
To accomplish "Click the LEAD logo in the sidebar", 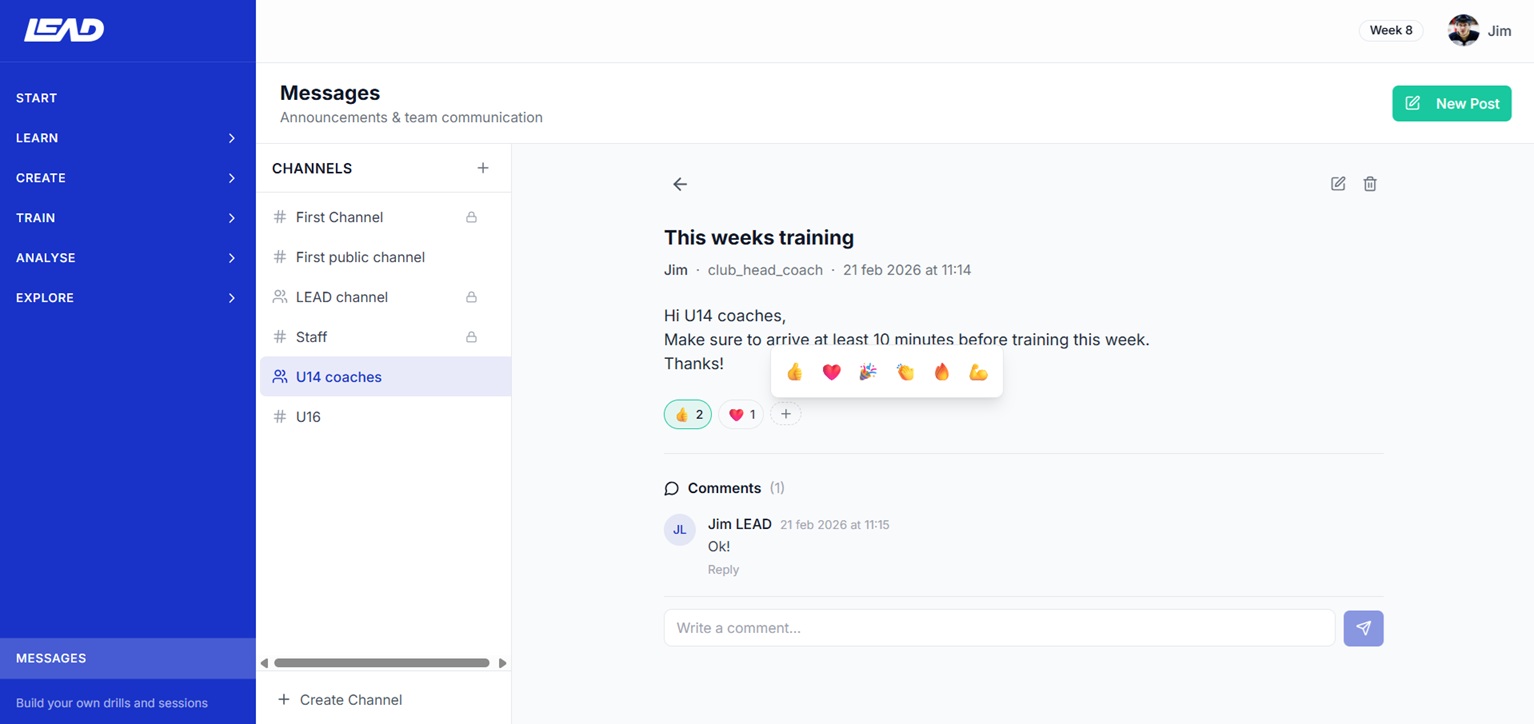I will pos(63,29).
